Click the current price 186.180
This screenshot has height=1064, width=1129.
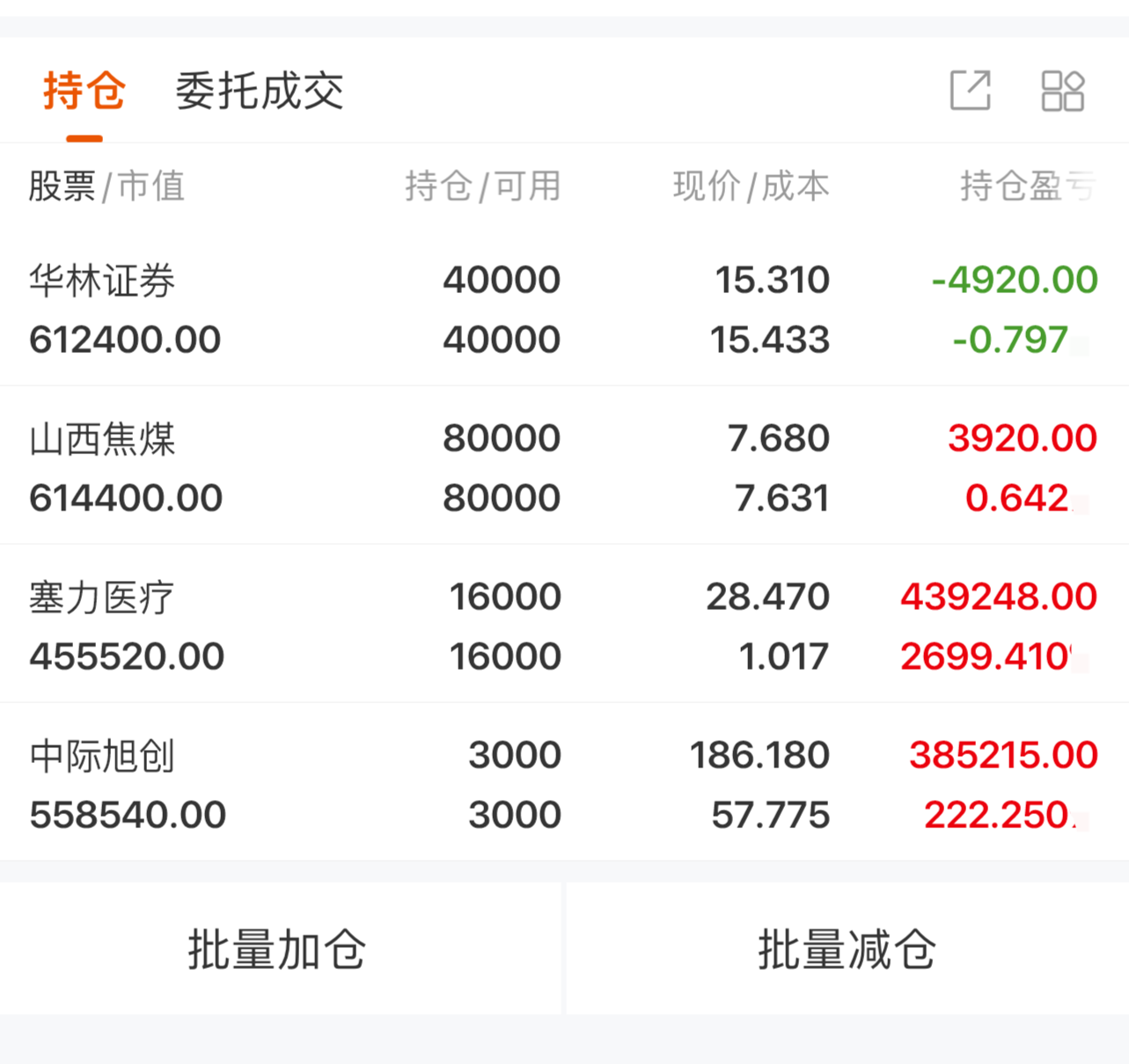(759, 755)
